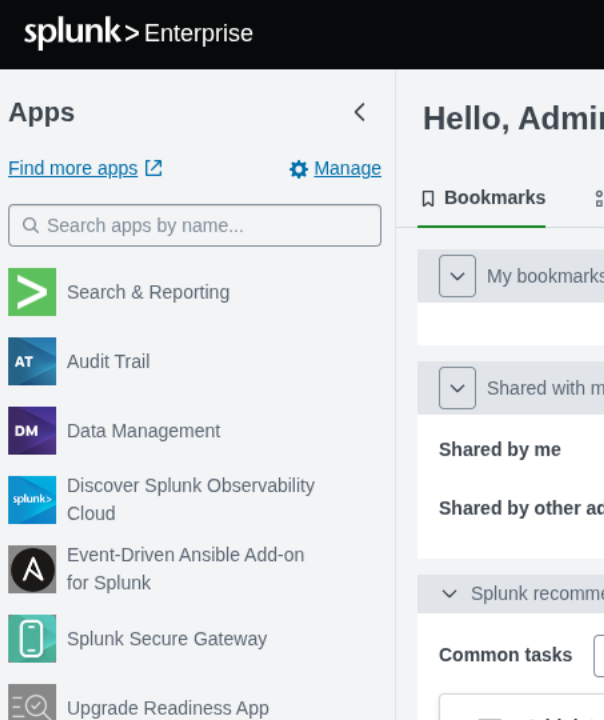
Task: Click the Audit Trail label
Action: click(108, 361)
